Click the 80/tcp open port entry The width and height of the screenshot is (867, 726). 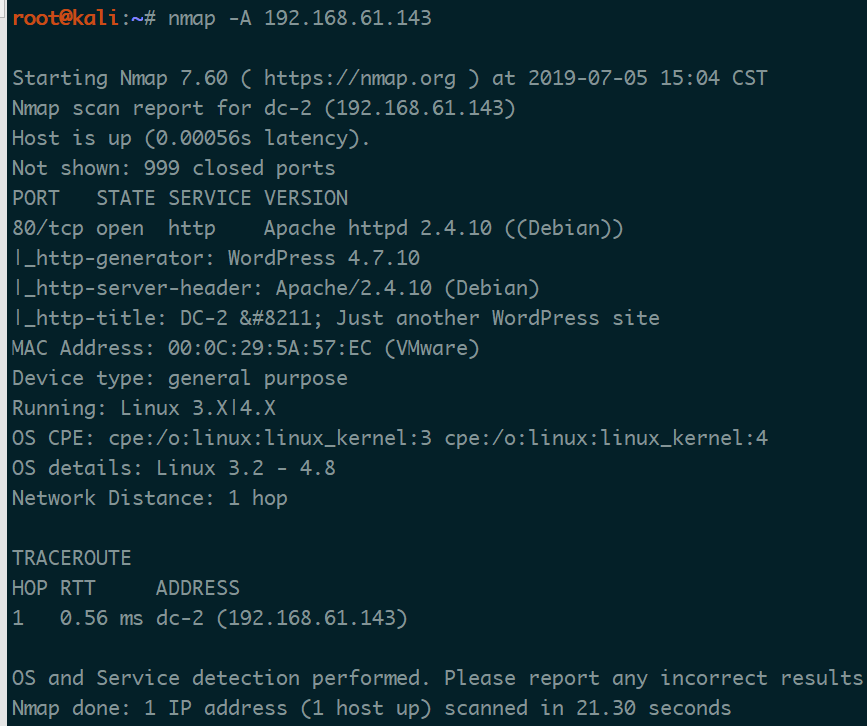[78, 228]
